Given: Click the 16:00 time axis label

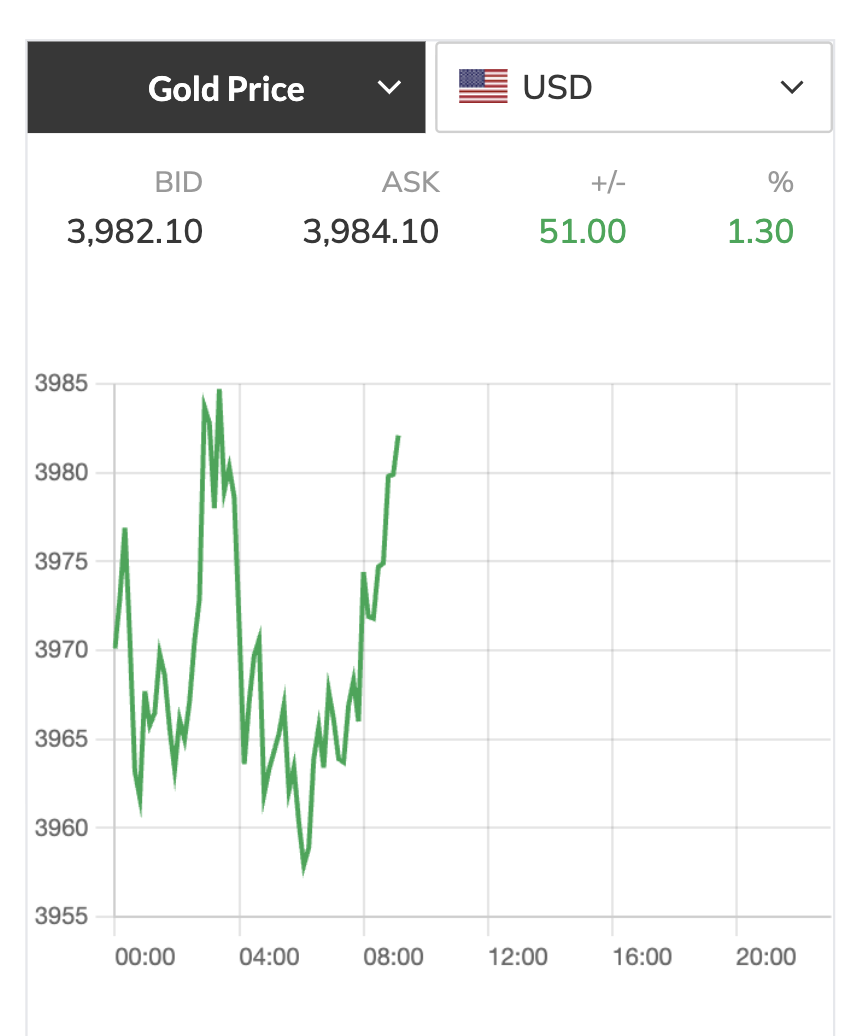Looking at the screenshot, I should click(x=641, y=958).
